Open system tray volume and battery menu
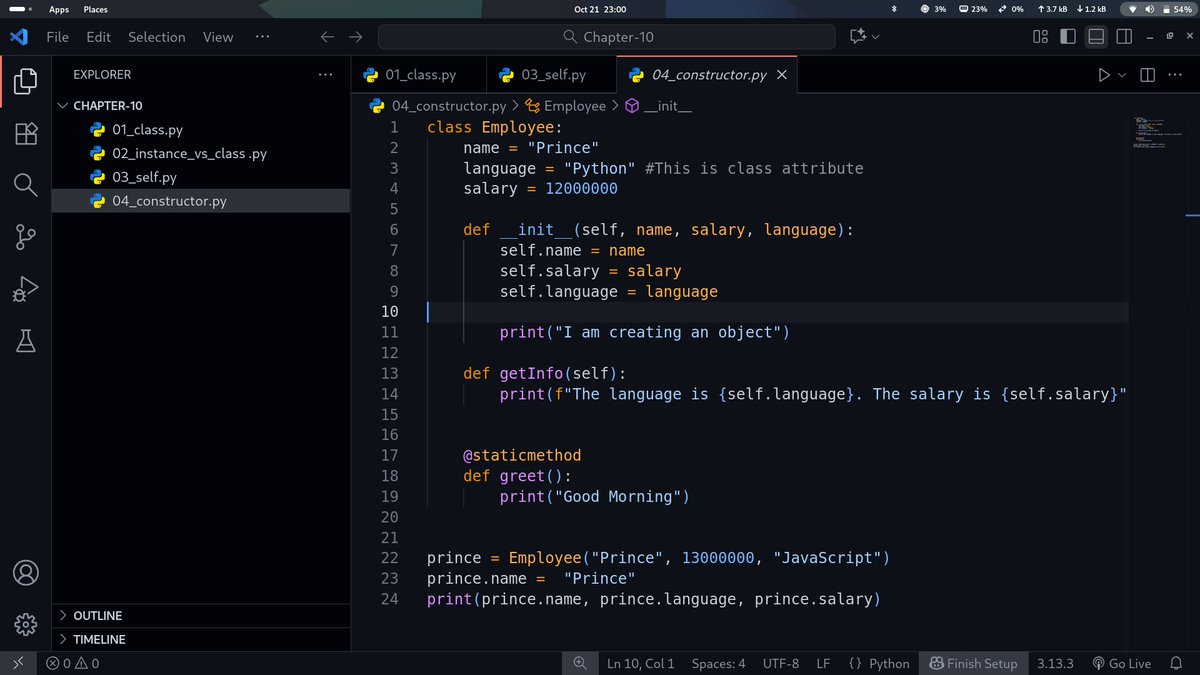The image size is (1200, 675). (1160, 9)
